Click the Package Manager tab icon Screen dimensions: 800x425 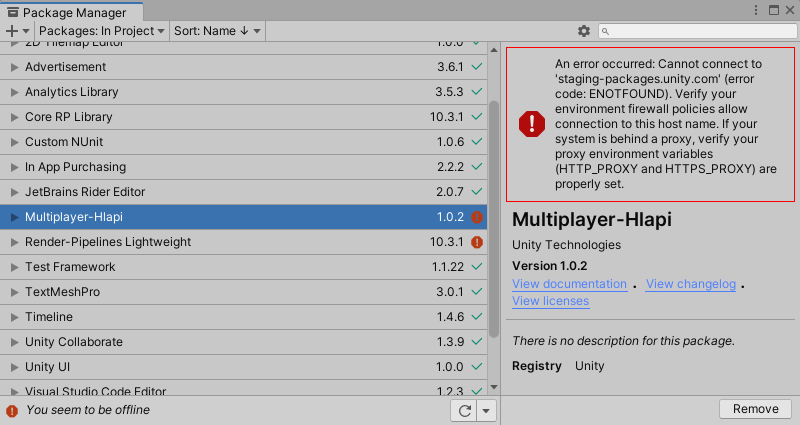[13, 12]
